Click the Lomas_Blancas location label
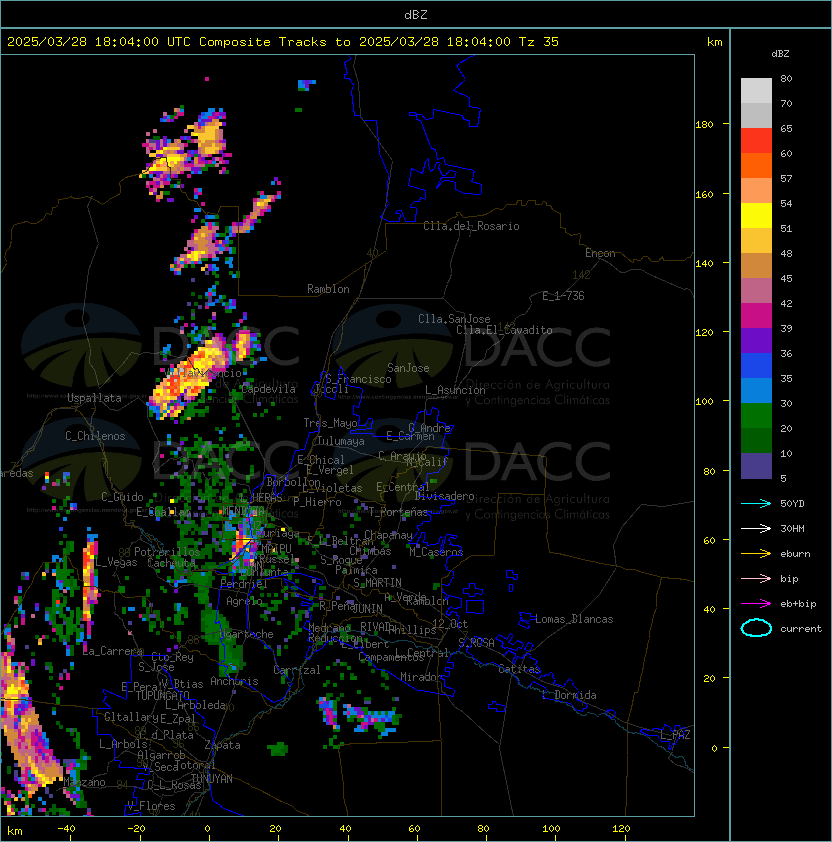The image size is (832, 842). (x=574, y=619)
